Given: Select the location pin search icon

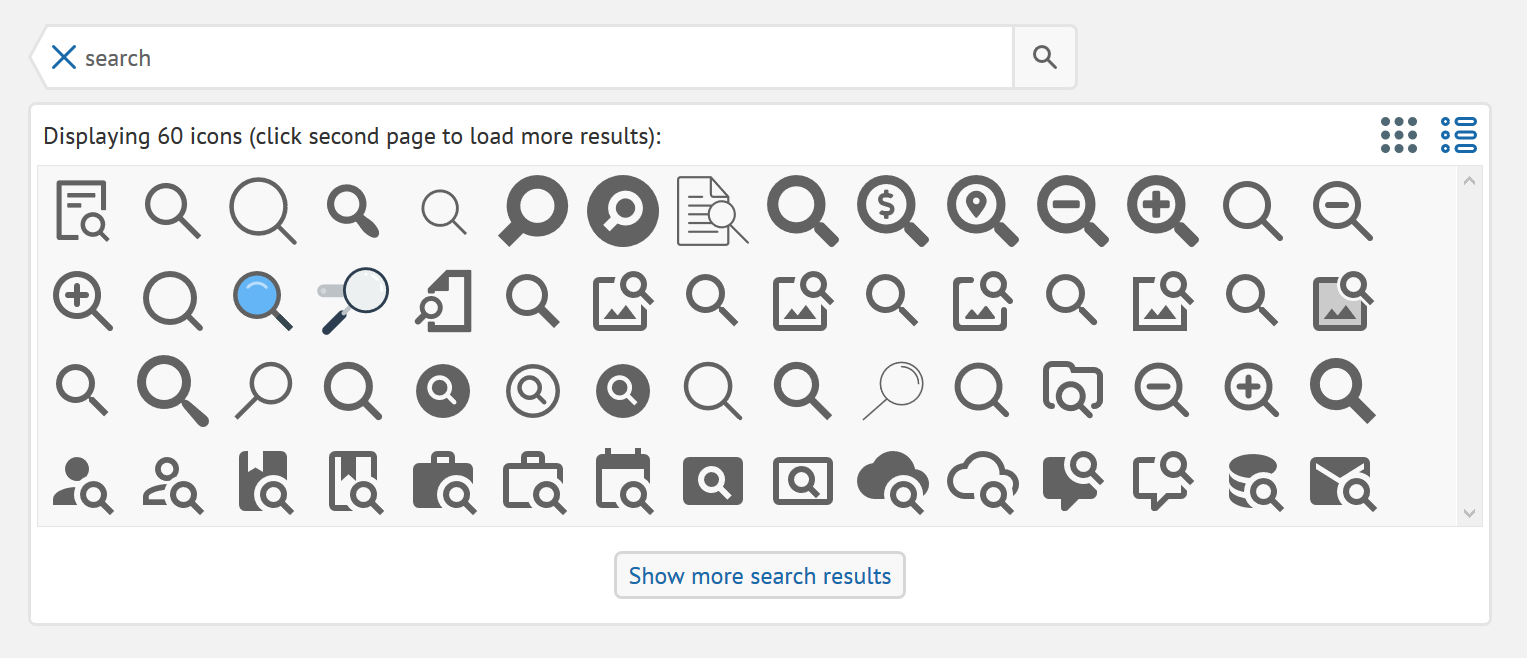Looking at the screenshot, I should (x=981, y=211).
